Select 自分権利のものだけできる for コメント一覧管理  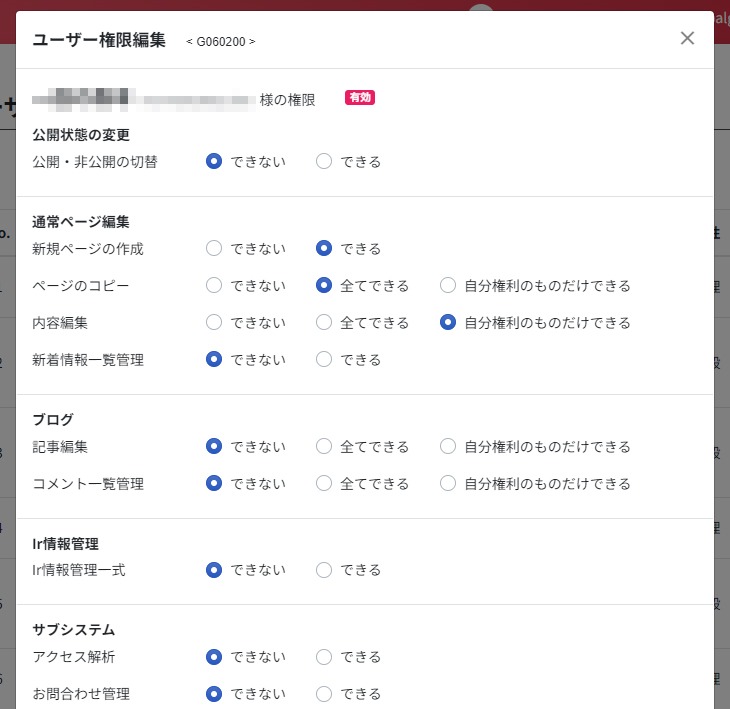tap(448, 483)
